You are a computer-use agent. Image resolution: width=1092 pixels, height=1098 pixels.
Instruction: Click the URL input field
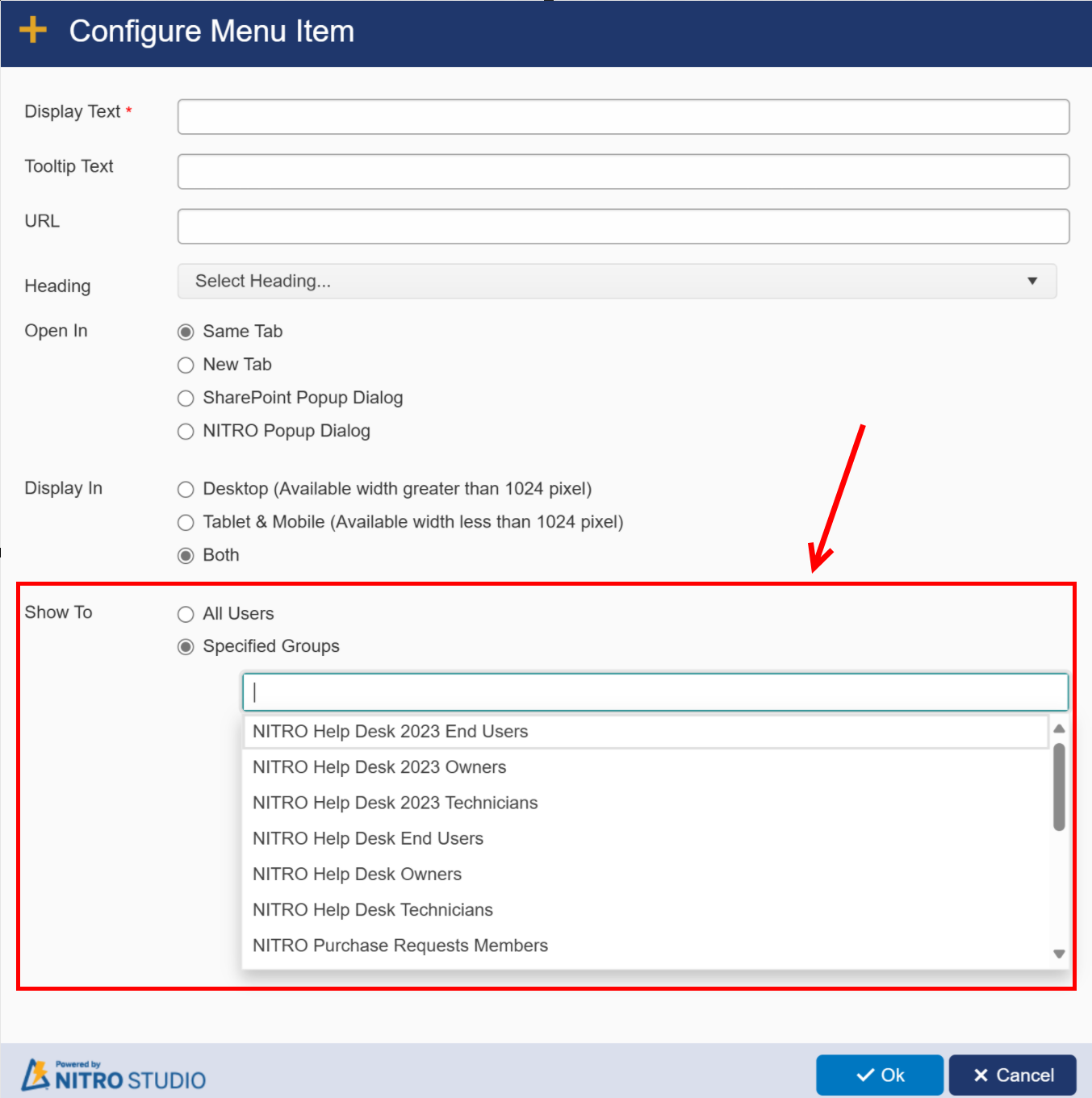coord(623,227)
